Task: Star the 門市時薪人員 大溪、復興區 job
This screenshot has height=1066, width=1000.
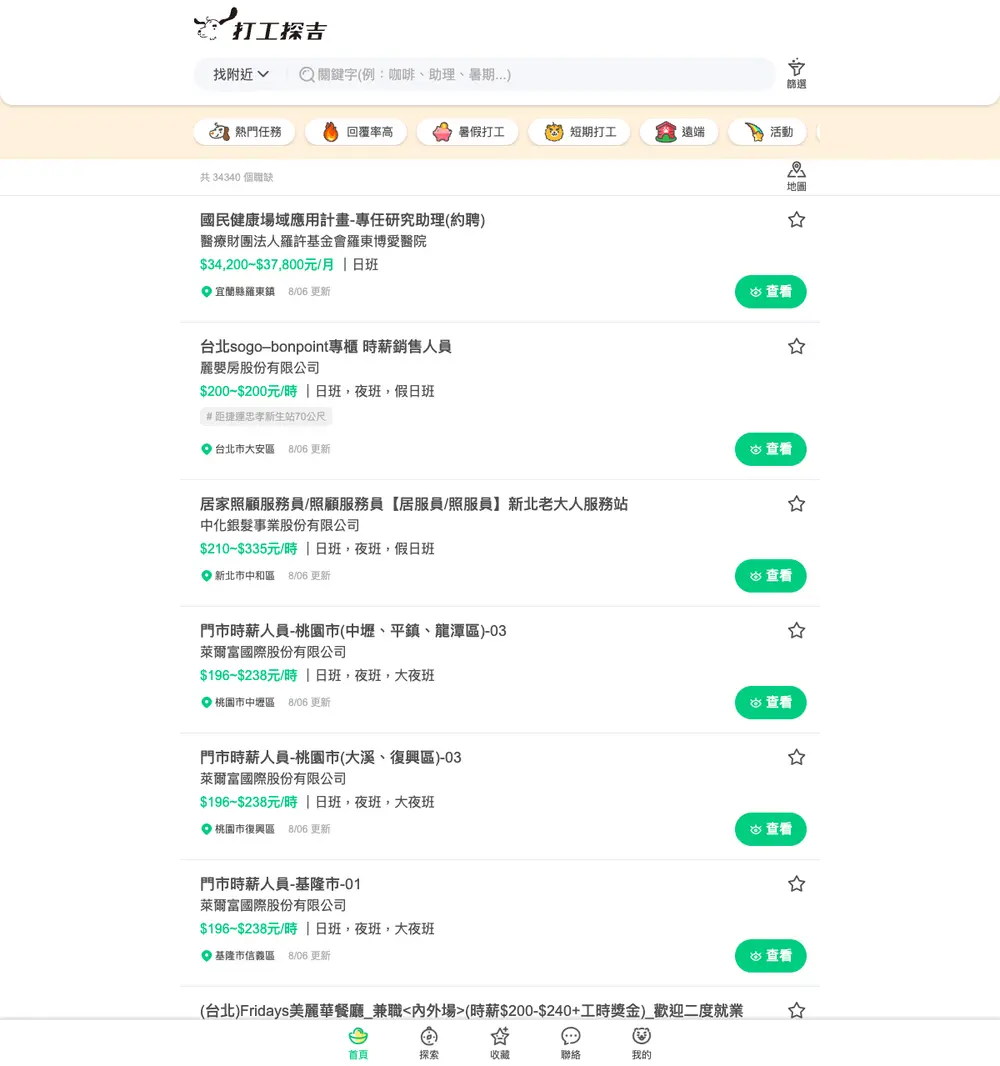Action: click(x=796, y=757)
